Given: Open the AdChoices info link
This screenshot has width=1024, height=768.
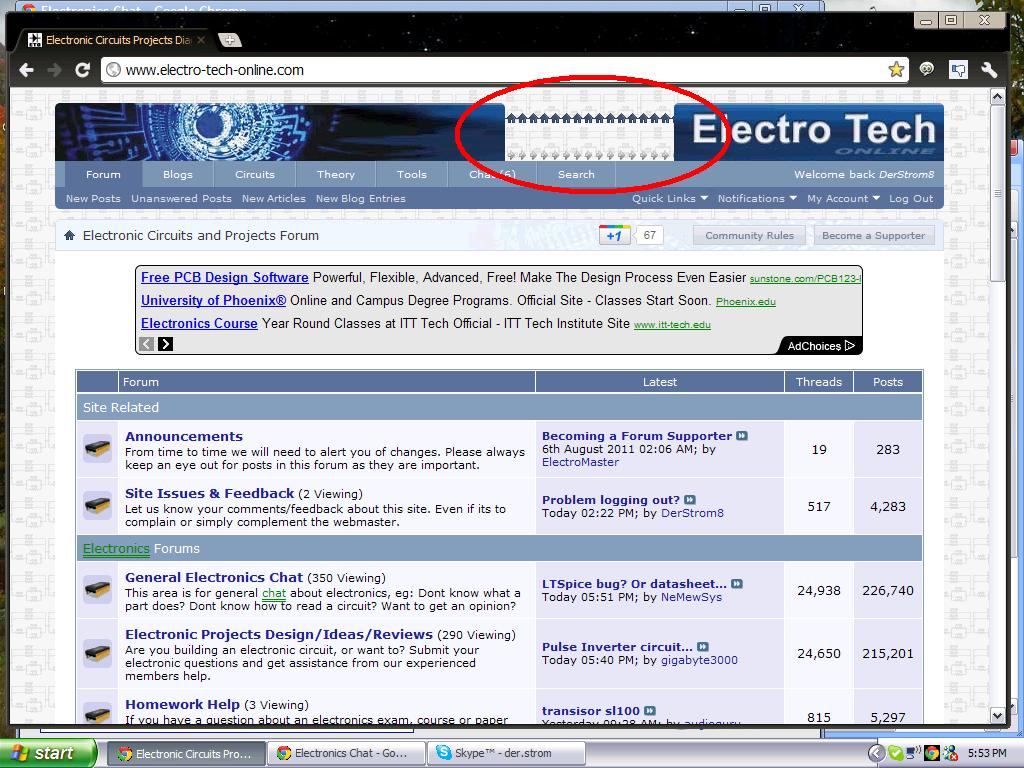Looking at the screenshot, I should (820, 345).
